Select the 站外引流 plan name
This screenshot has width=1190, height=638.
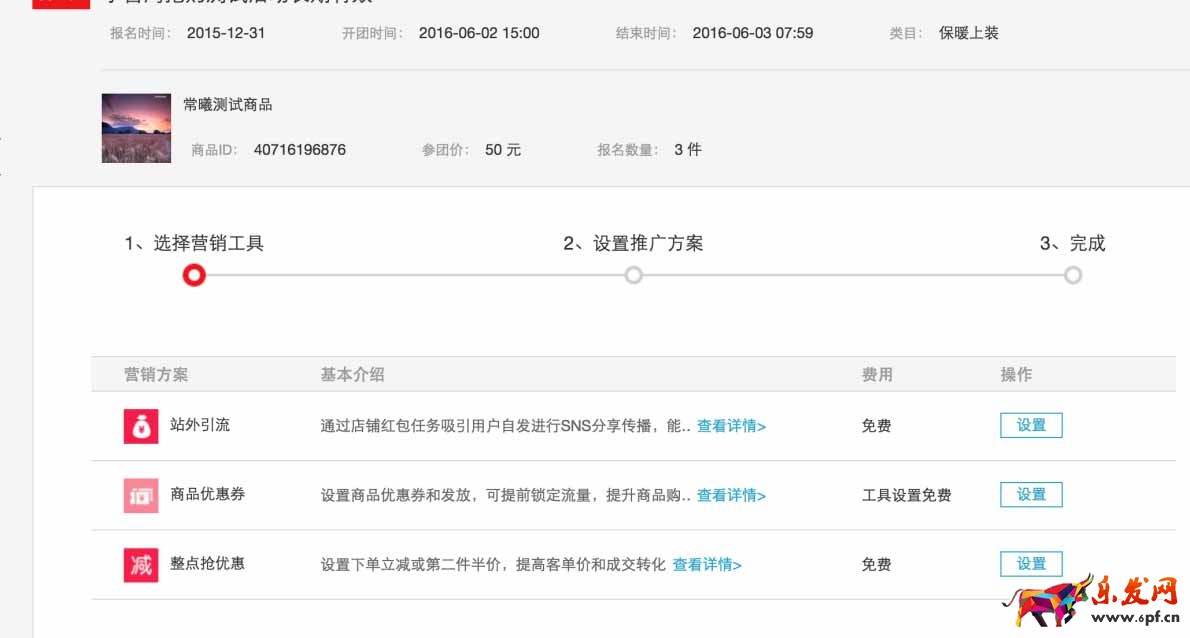200,425
